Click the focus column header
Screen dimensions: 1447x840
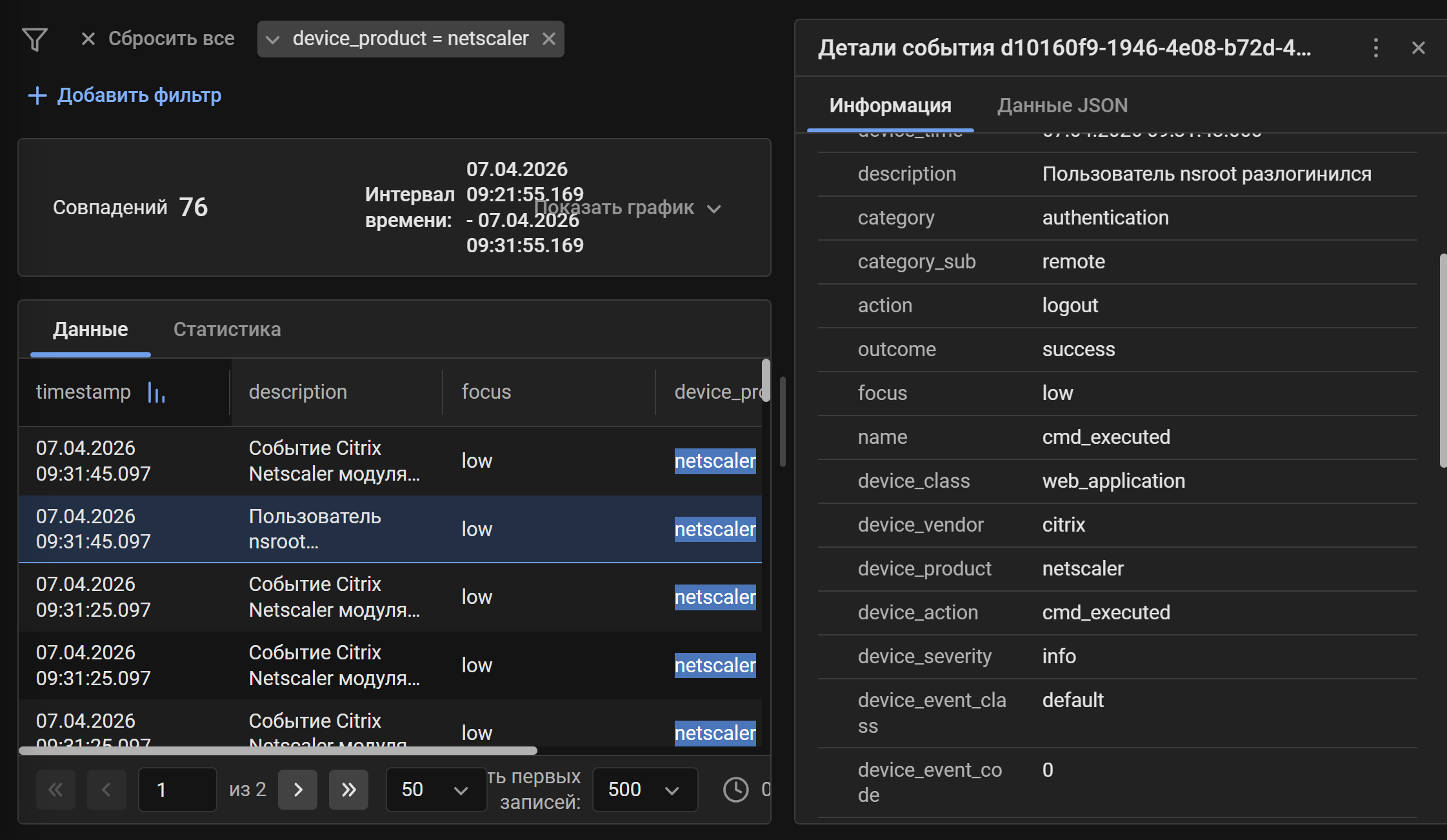(549, 392)
